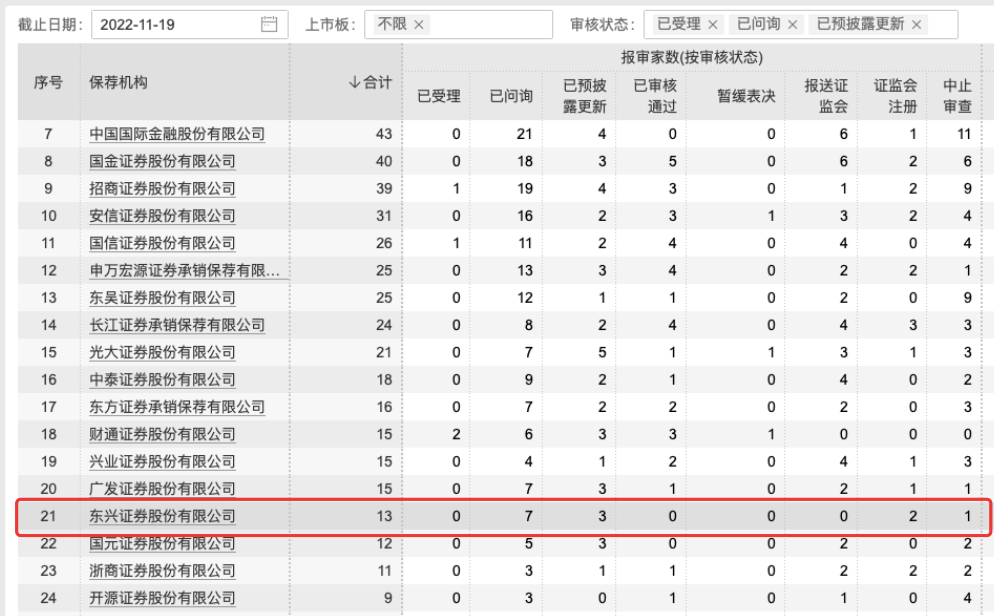Click 已预披露更新 value 5 in 光大证券 row
994x616 pixels.
pyautogui.click(x=602, y=352)
